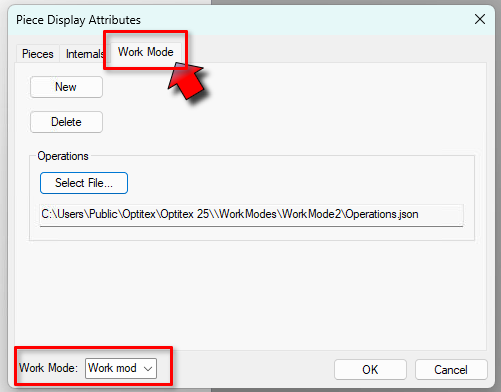Viewport: 501px width, 392px height.
Task: Cancel the Piece Display Attributes dialog
Action: pos(451,370)
